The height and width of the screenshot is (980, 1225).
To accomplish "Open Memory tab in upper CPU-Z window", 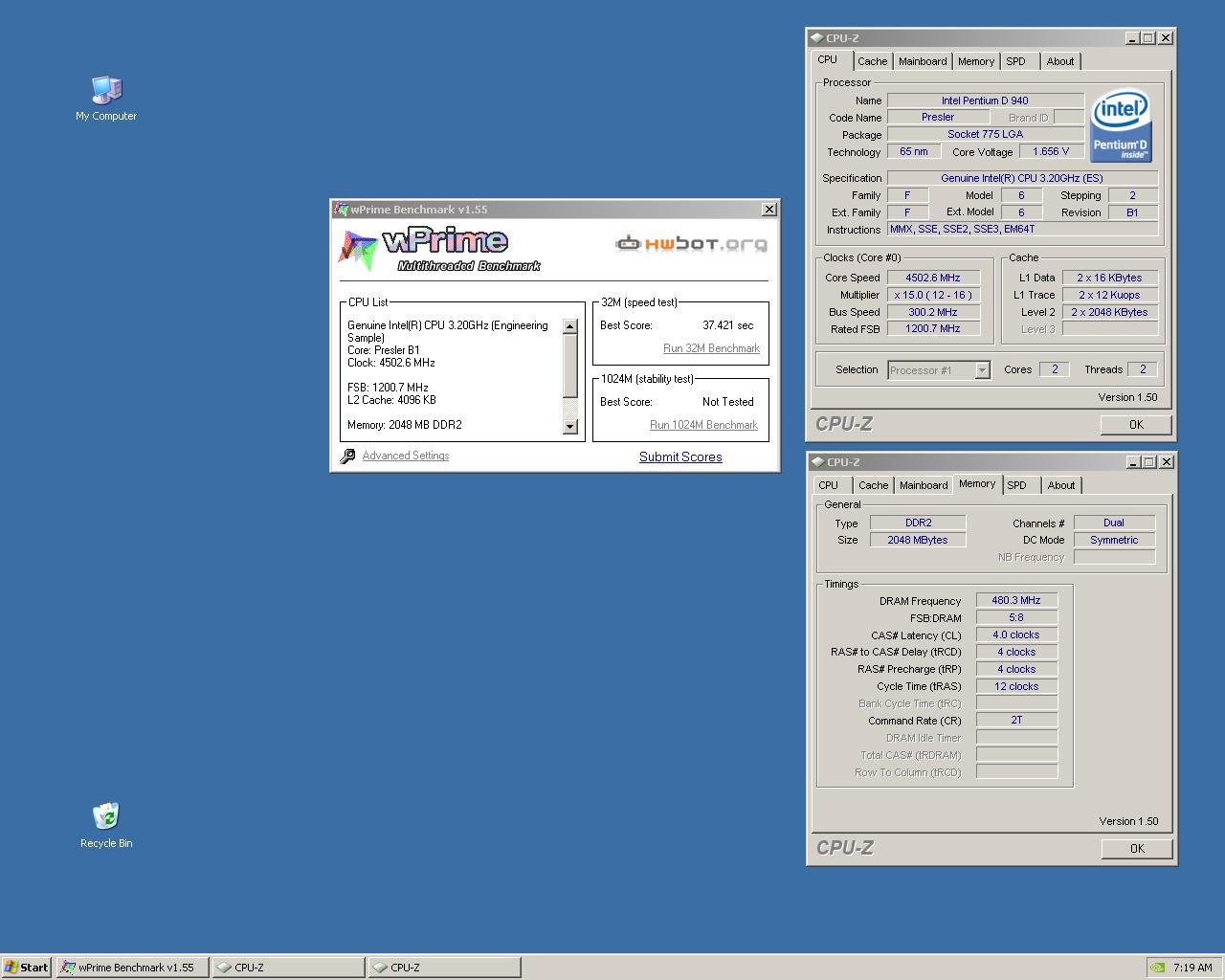I will [975, 61].
